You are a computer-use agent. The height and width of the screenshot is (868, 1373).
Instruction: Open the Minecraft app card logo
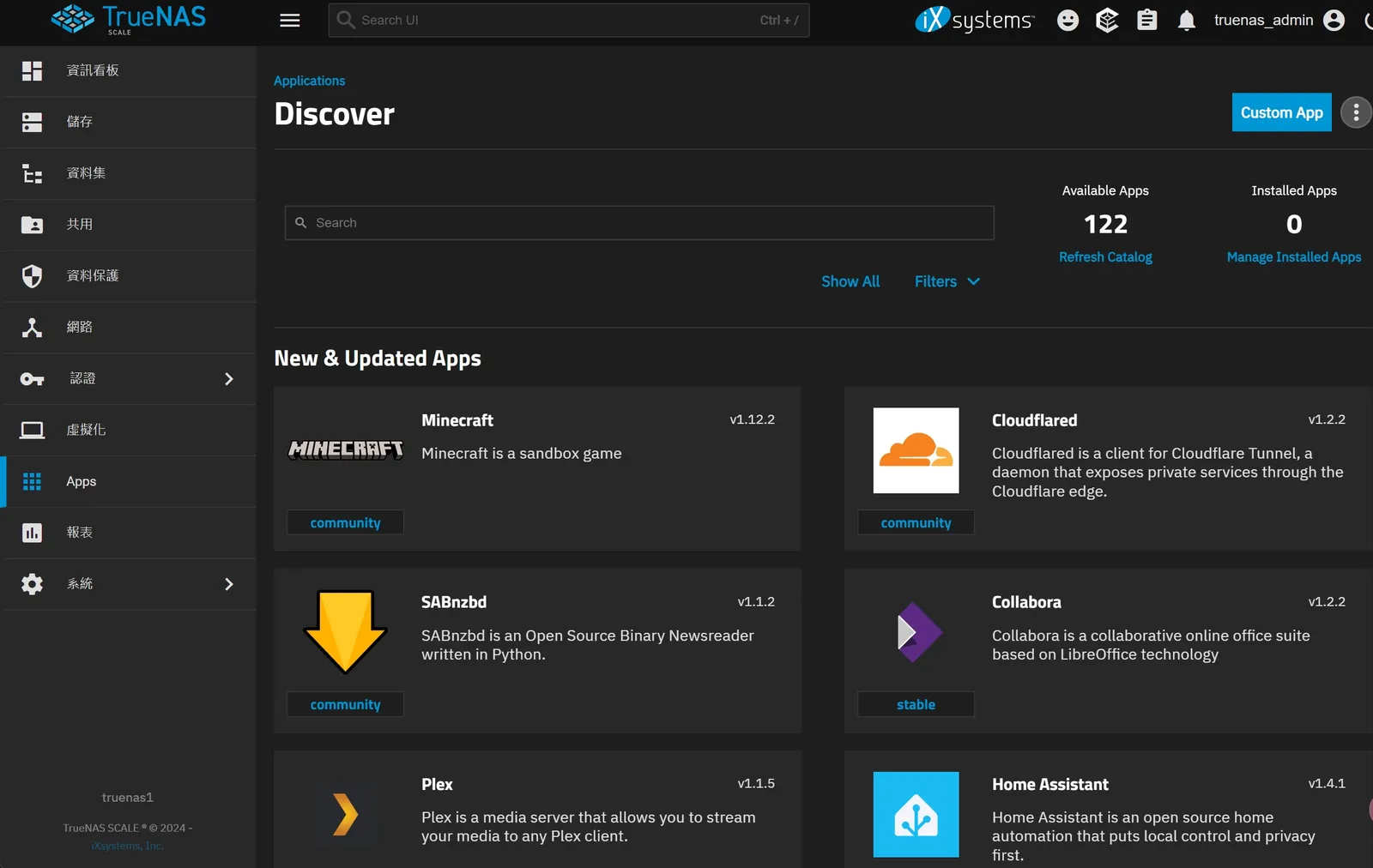click(345, 449)
